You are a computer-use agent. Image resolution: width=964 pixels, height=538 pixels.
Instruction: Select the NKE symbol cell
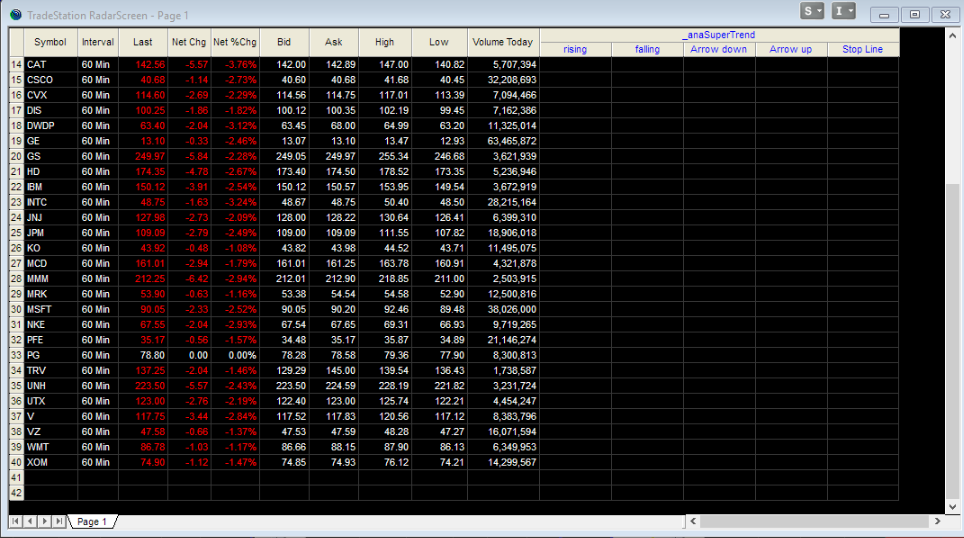50,325
